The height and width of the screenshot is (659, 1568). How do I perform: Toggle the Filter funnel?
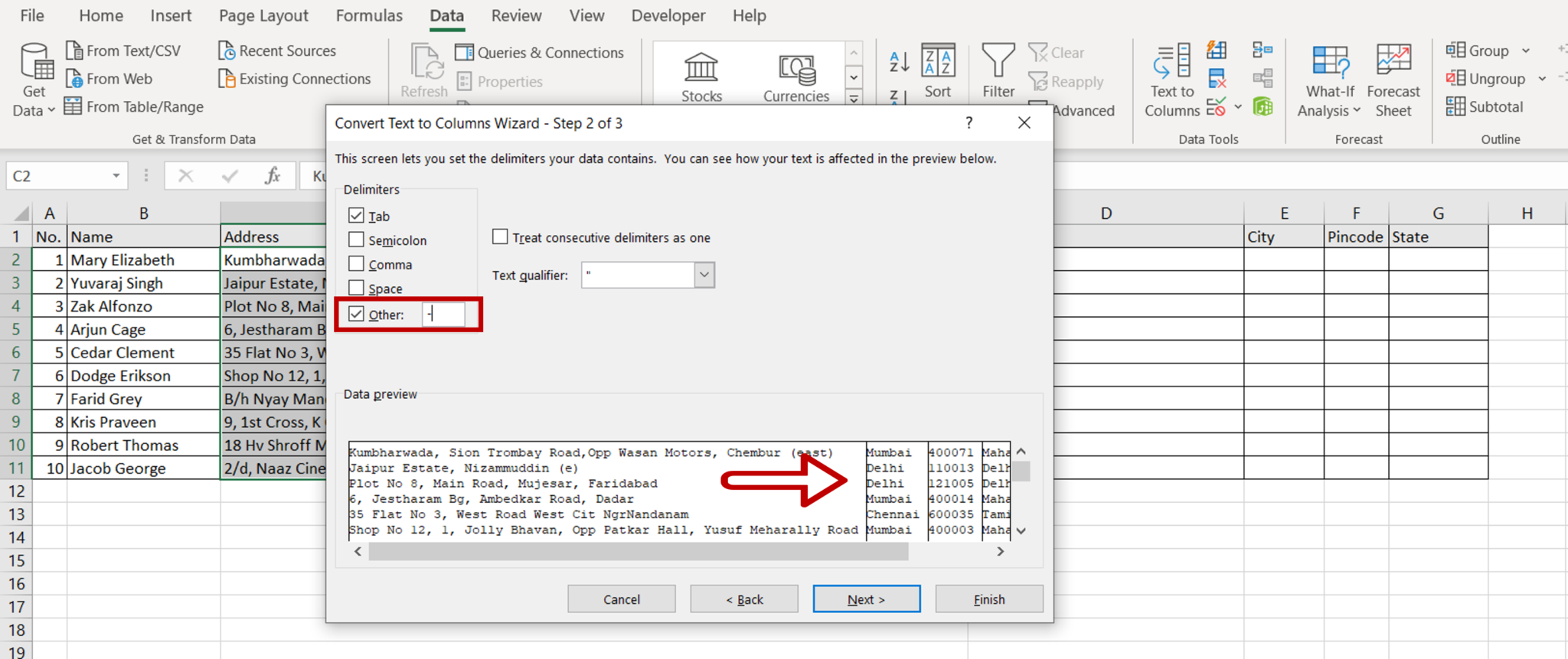tap(998, 71)
